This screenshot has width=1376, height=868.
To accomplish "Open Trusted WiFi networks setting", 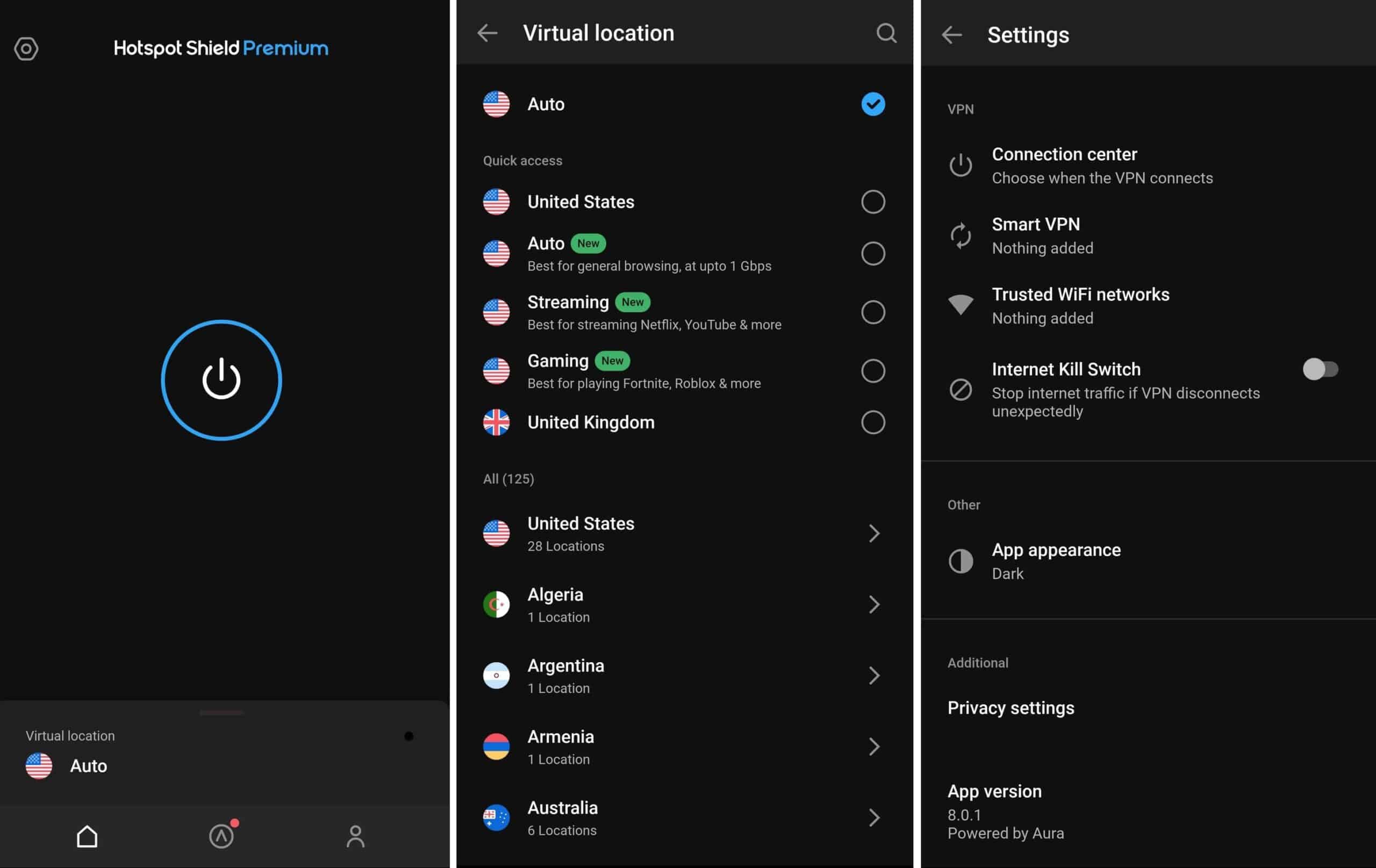I will pyautogui.click(x=1148, y=306).
